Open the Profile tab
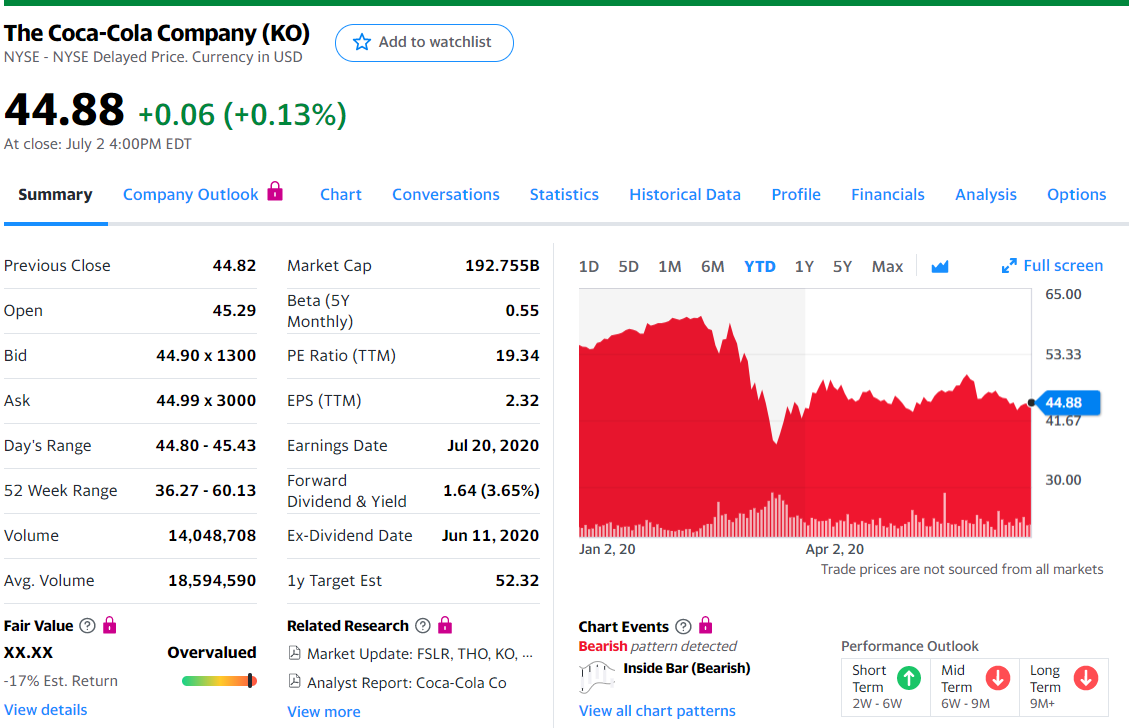Screen dimensions: 1129x728 [796, 194]
